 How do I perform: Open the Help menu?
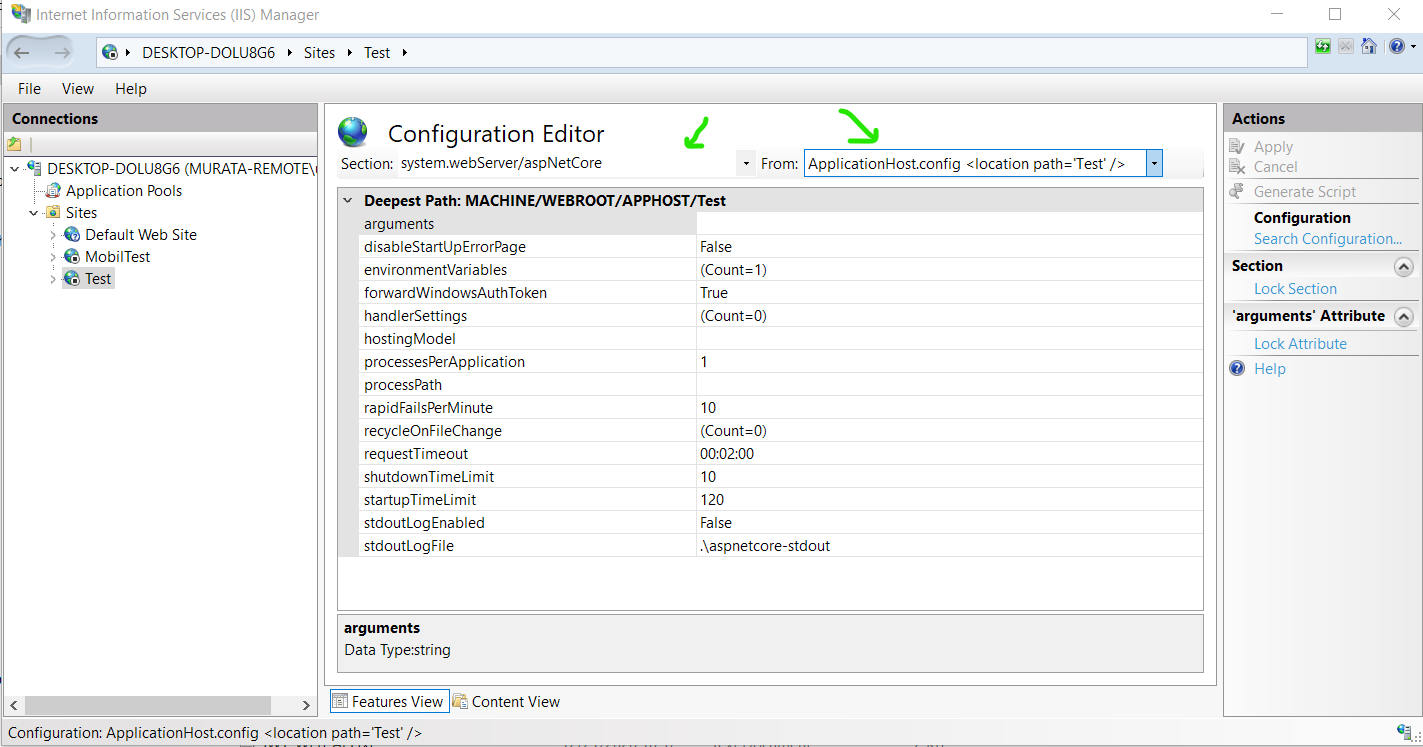point(131,88)
